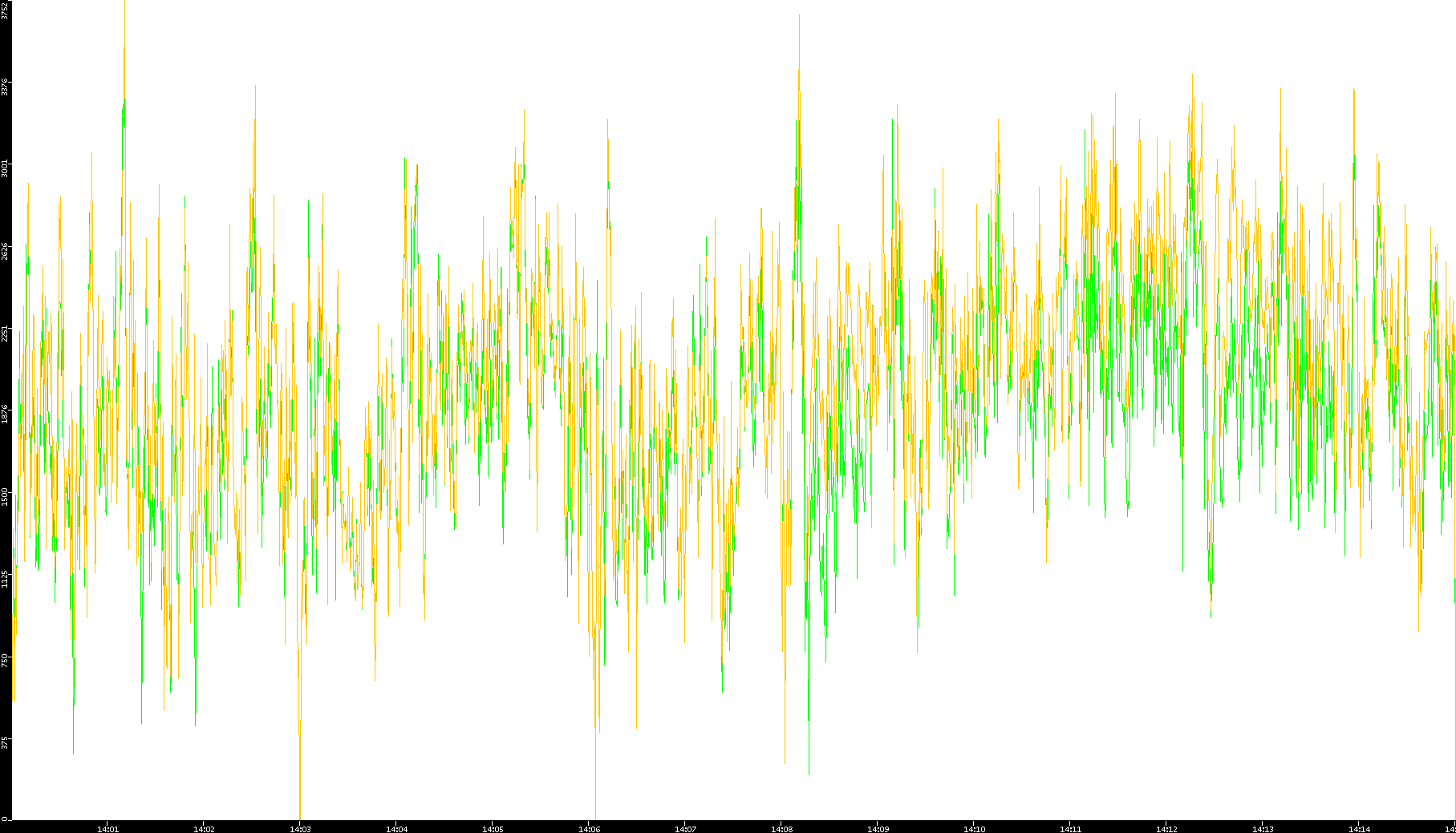Image resolution: width=1456 pixels, height=833 pixels.
Task: Click the 14:14 time axis label
Action: 1359,829
